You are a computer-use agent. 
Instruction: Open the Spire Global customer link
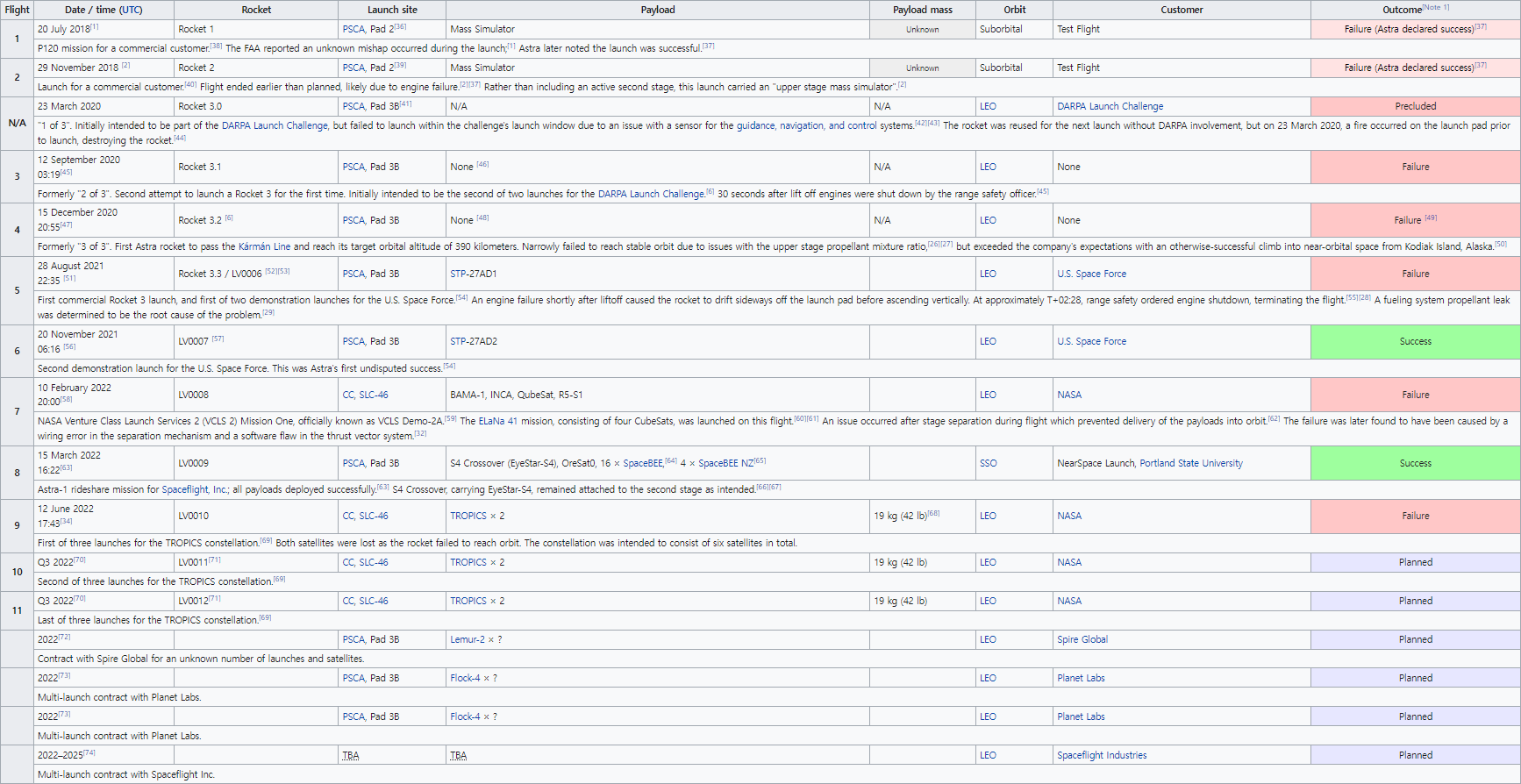[1082, 639]
